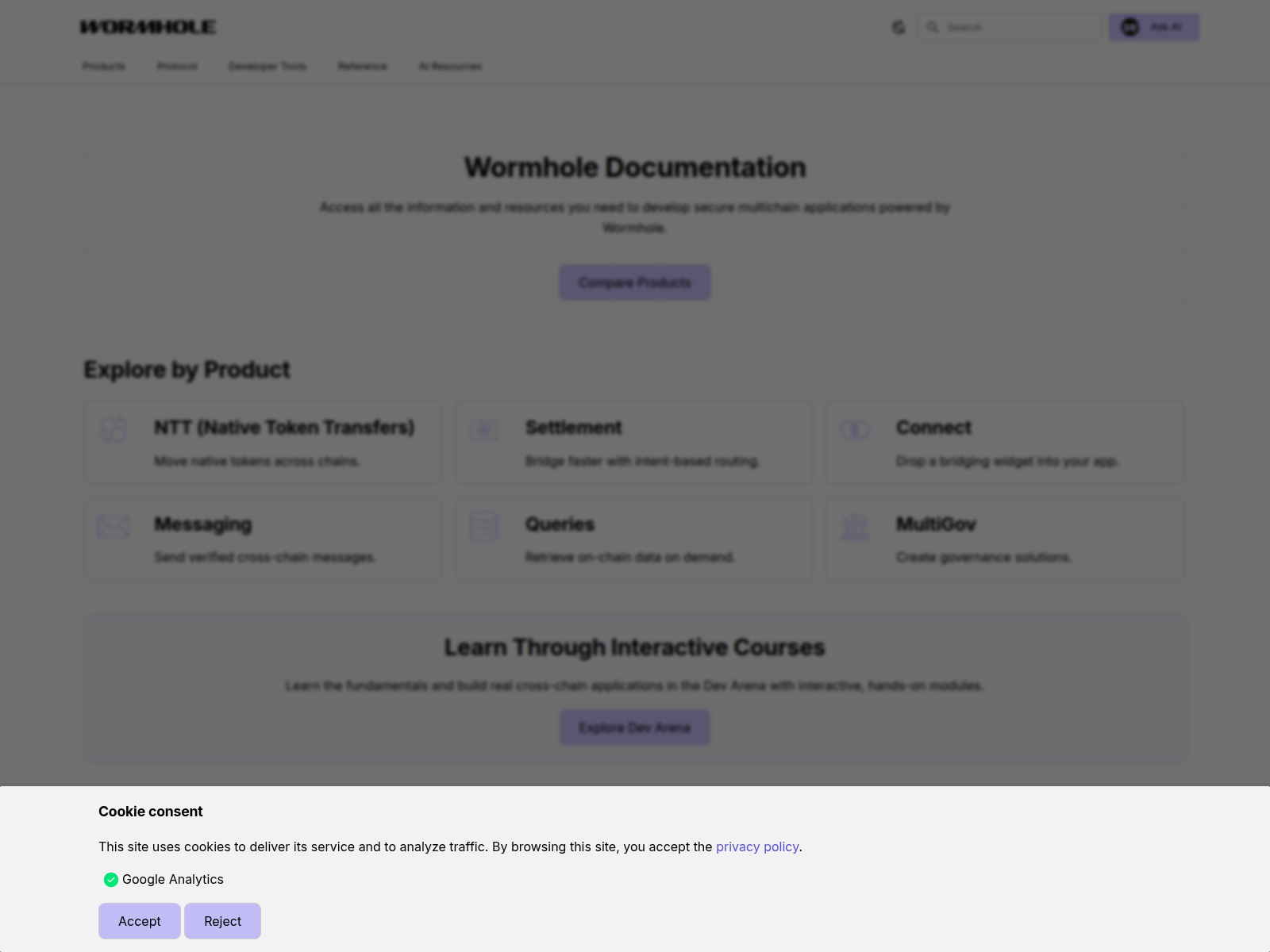Open the Protocol tab

(177, 66)
